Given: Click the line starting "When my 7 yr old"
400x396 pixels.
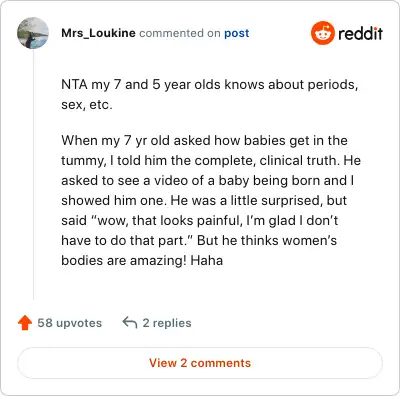Looking at the screenshot, I should pyautogui.click(x=204, y=140).
